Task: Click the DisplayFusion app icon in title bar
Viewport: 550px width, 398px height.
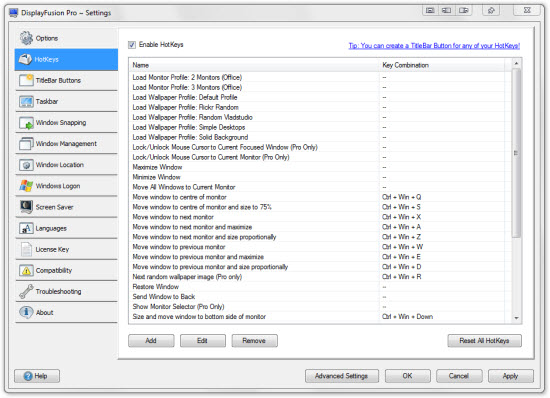Action: (x=14, y=13)
